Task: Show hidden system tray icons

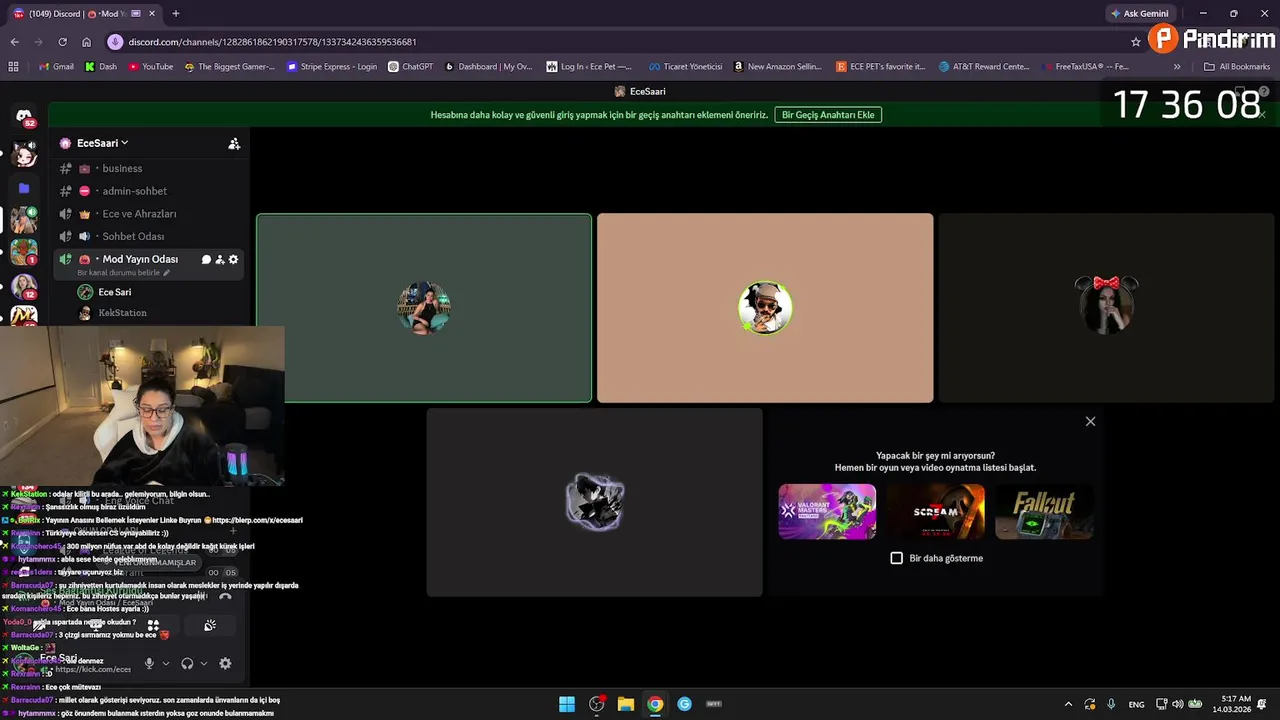Action: point(1068,704)
